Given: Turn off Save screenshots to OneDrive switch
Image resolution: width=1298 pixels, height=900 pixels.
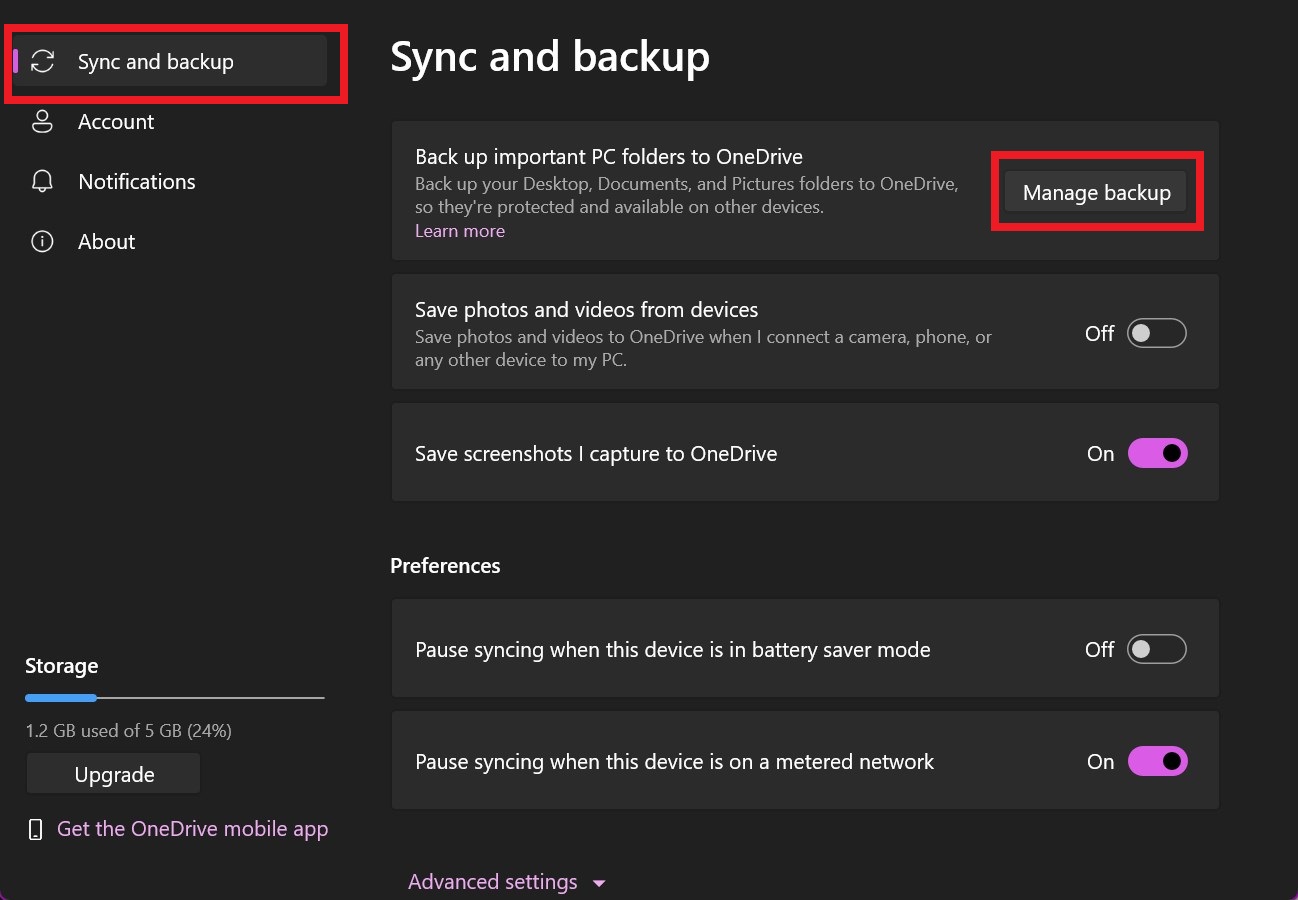Looking at the screenshot, I should point(1157,454).
